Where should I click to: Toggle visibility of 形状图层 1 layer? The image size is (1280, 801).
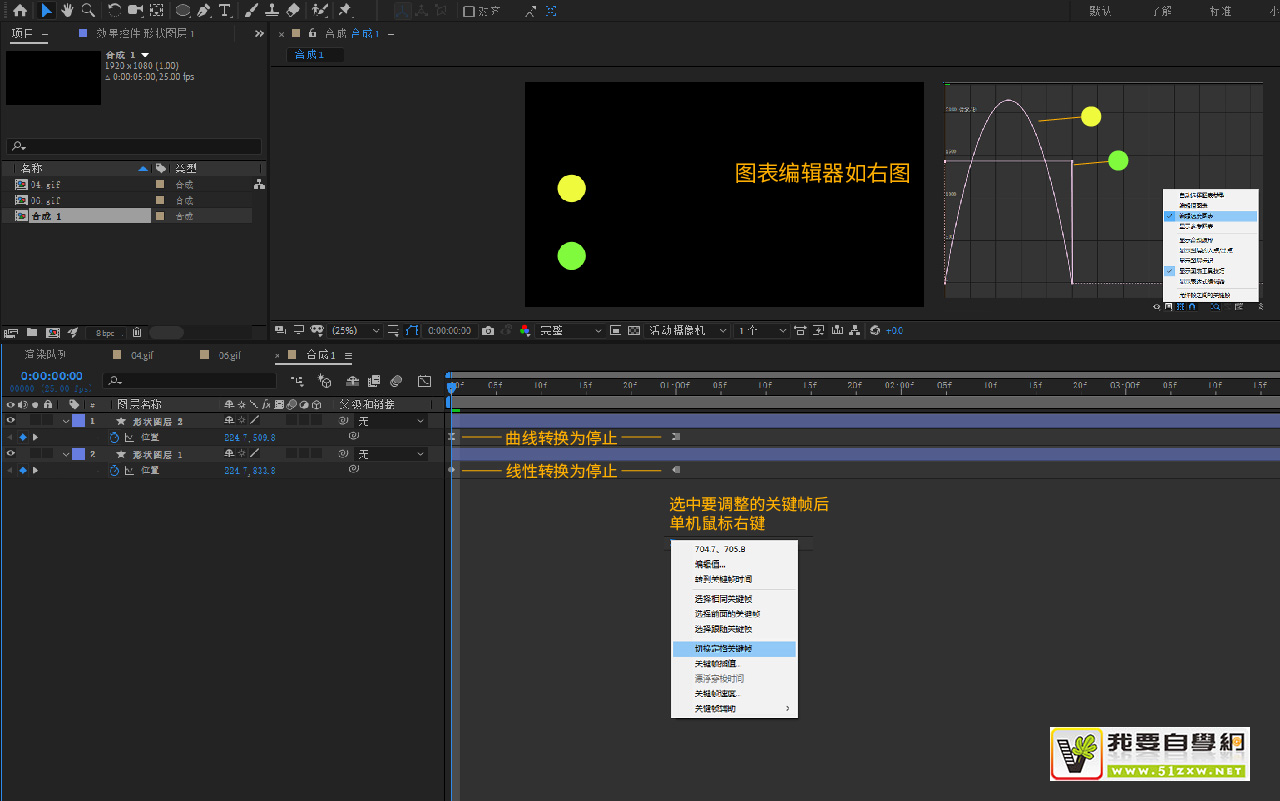tap(11, 454)
